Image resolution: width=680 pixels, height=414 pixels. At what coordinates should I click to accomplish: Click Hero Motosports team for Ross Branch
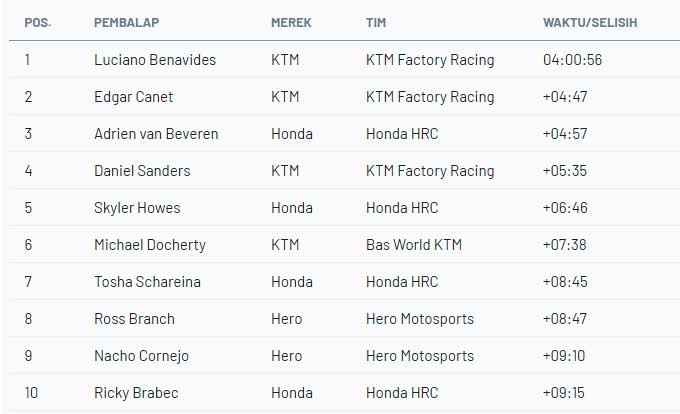420,319
